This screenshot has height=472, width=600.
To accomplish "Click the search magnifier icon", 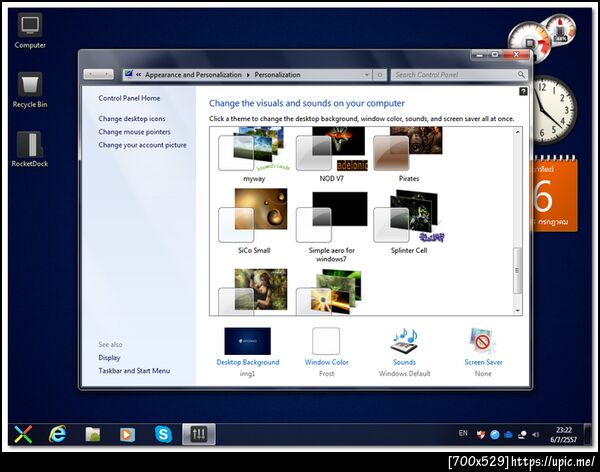I will click(x=521, y=75).
